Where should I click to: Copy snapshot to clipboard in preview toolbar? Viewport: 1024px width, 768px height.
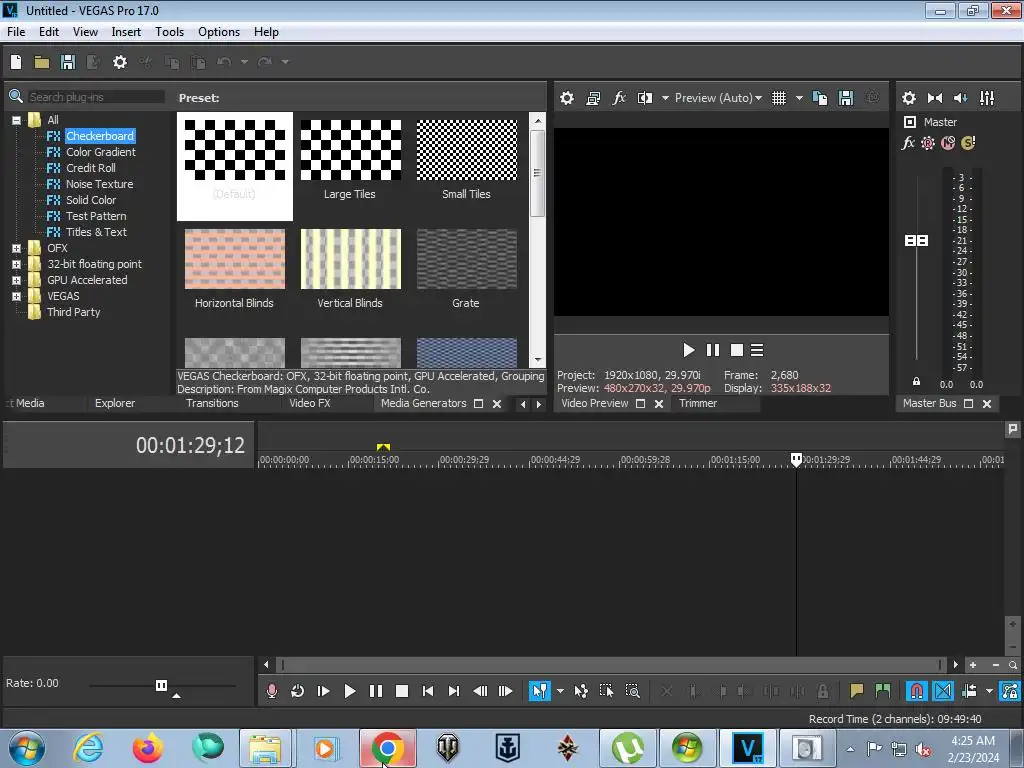[820, 98]
